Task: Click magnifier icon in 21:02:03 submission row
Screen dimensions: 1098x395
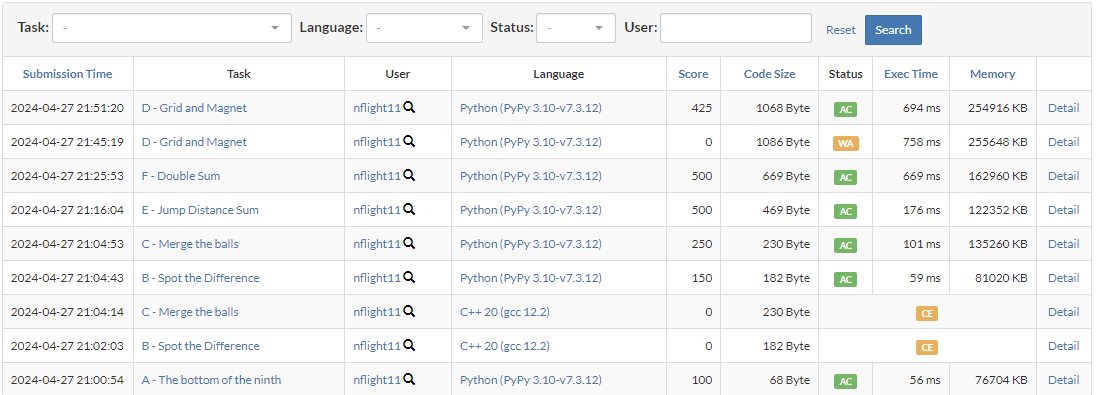Action: [409, 345]
